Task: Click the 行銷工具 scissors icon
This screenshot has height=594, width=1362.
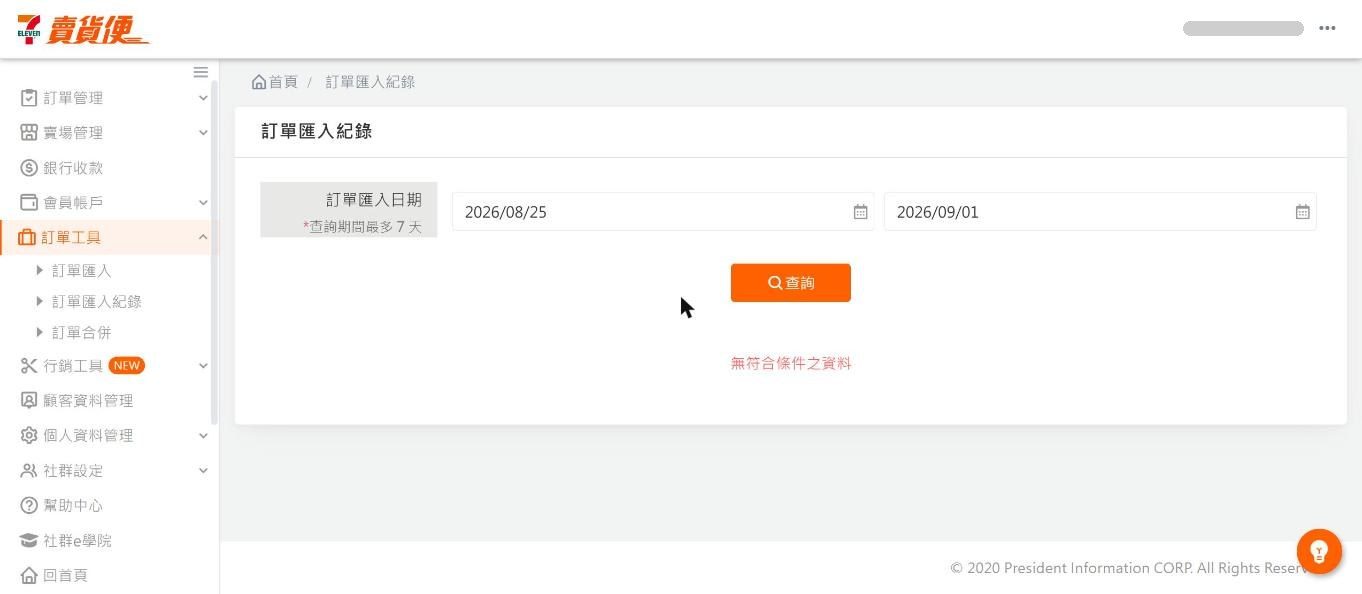Action: pyautogui.click(x=29, y=366)
